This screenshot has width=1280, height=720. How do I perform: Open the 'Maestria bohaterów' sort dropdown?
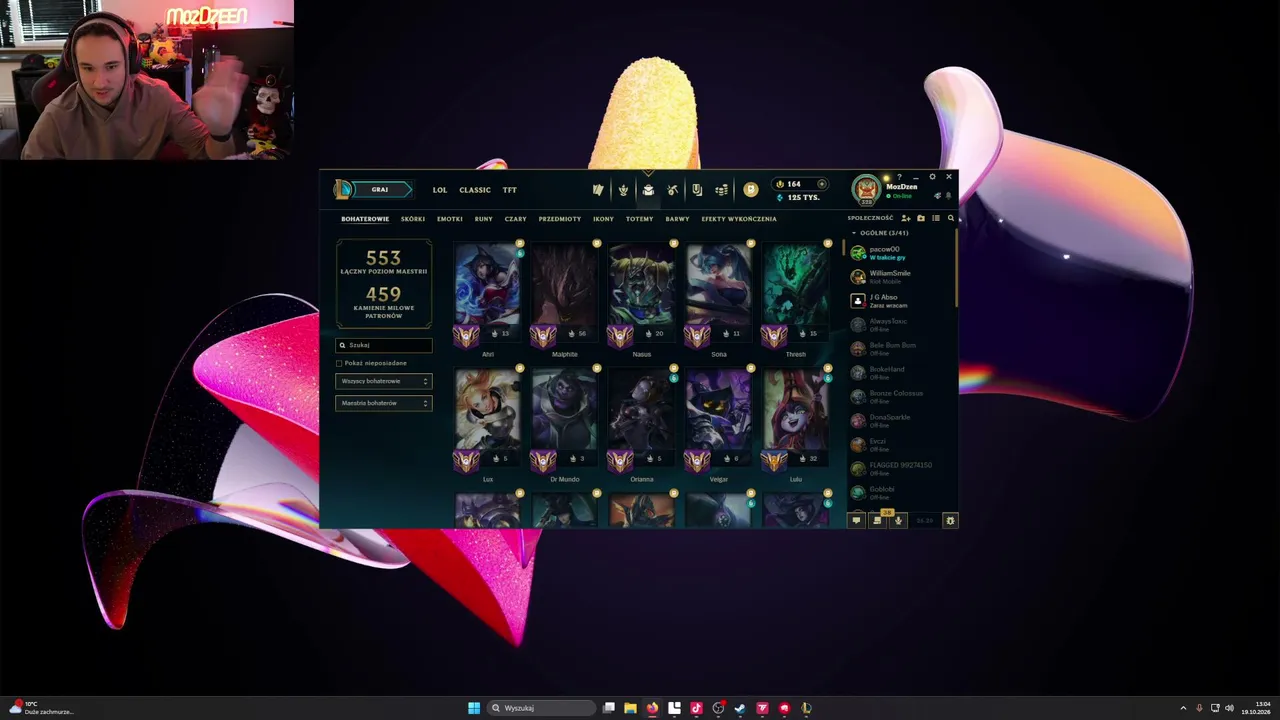tap(384, 403)
